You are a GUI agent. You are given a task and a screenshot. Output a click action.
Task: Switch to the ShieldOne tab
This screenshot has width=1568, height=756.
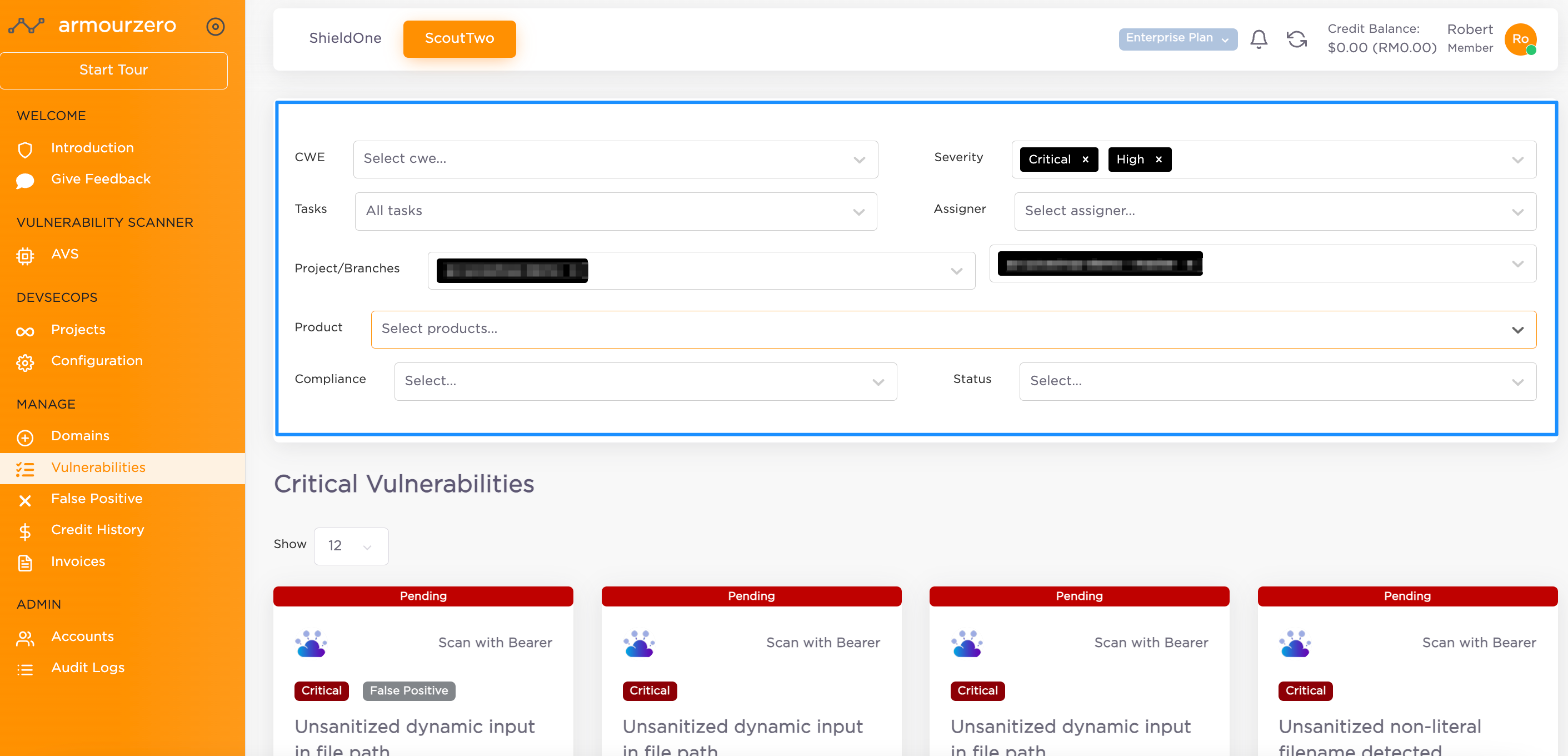pyautogui.click(x=345, y=38)
